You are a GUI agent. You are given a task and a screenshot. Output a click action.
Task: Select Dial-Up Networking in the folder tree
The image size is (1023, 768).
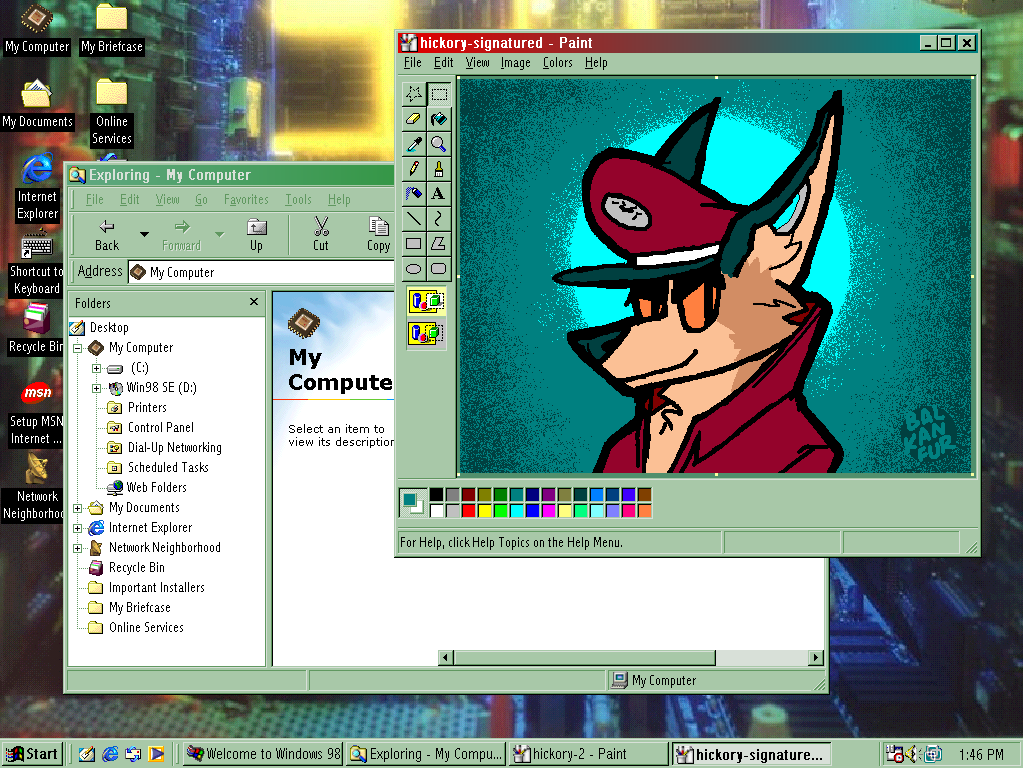tap(174, 448)
